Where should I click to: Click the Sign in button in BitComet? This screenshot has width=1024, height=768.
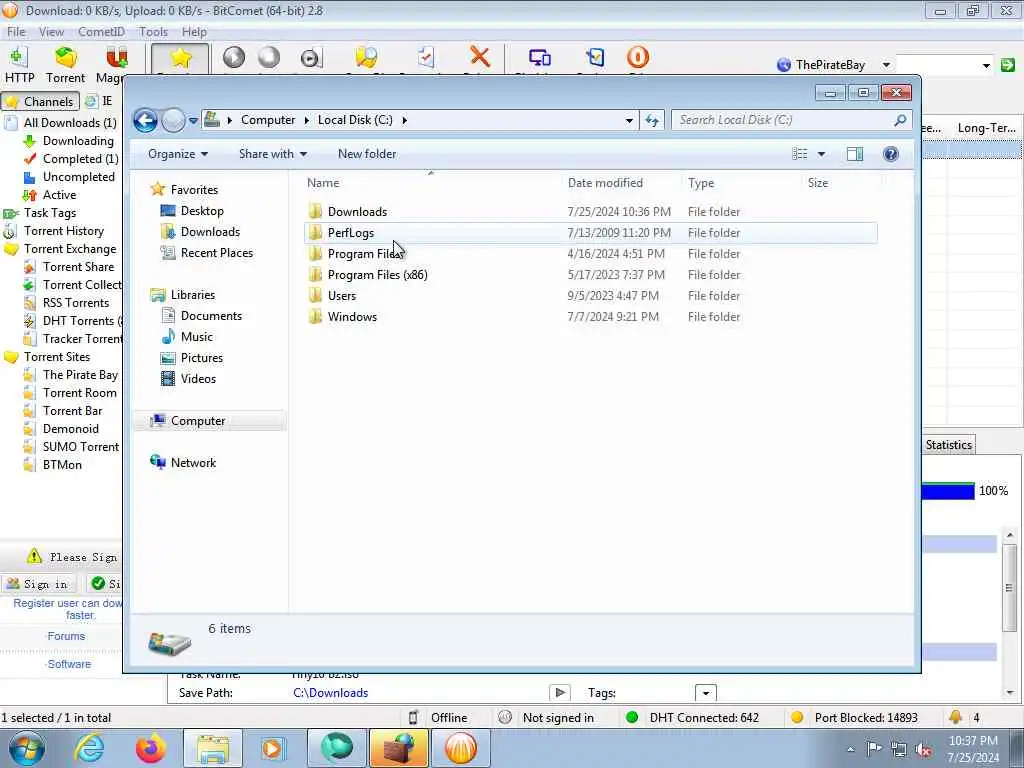pos(39,584)
